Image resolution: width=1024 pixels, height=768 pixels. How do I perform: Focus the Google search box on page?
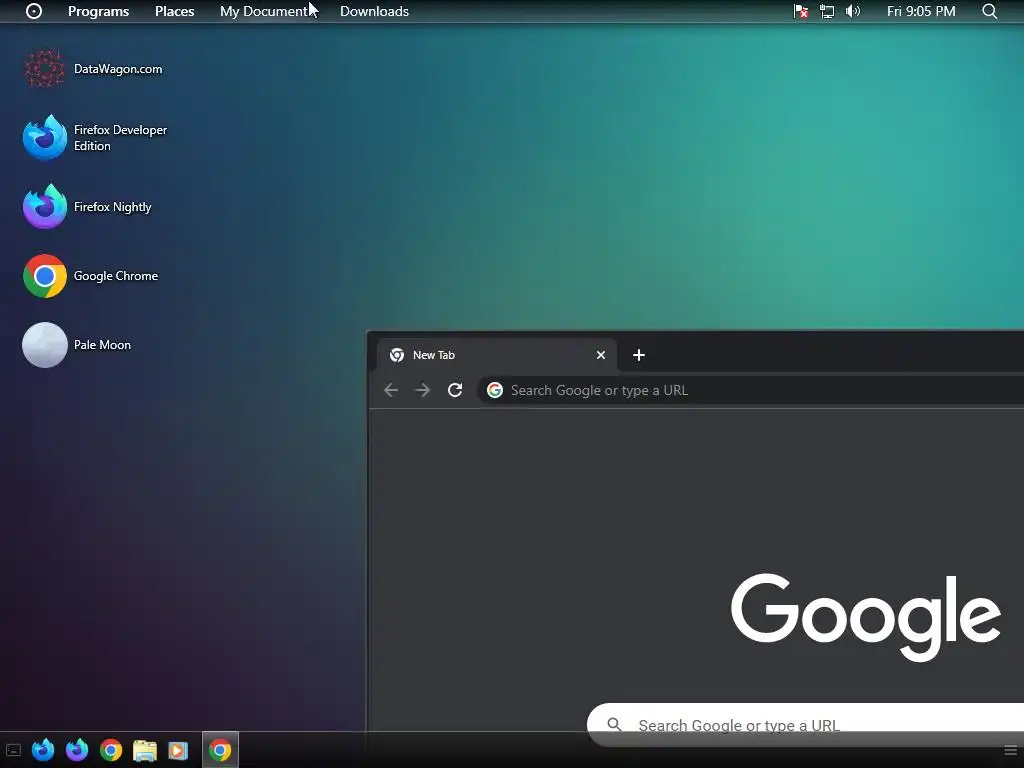coord(805,725)
